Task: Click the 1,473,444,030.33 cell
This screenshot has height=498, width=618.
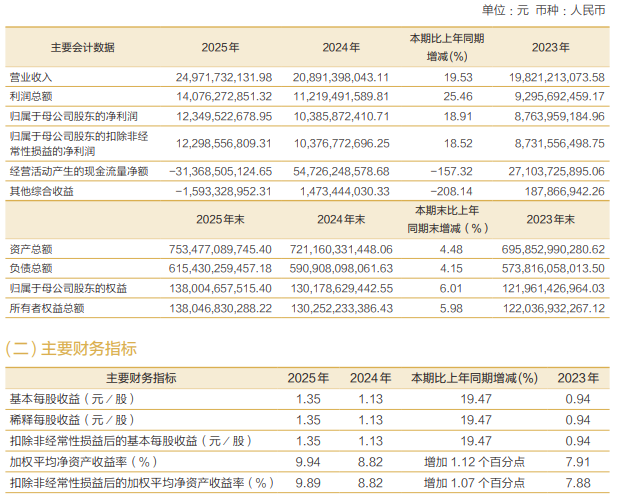Action: (344, 191)
